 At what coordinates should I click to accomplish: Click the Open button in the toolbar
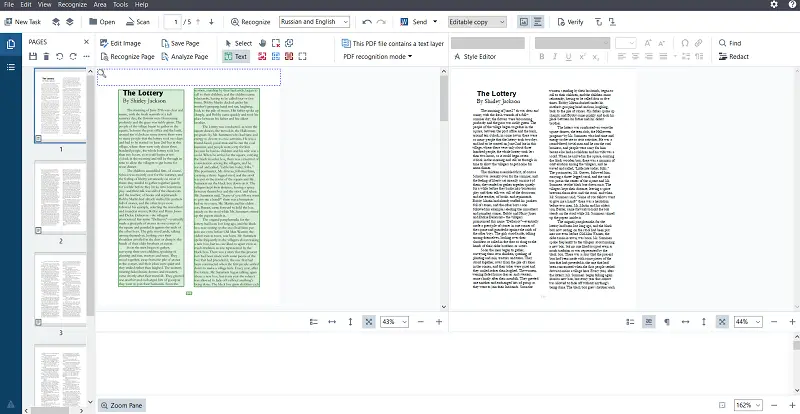coord(102,22)
